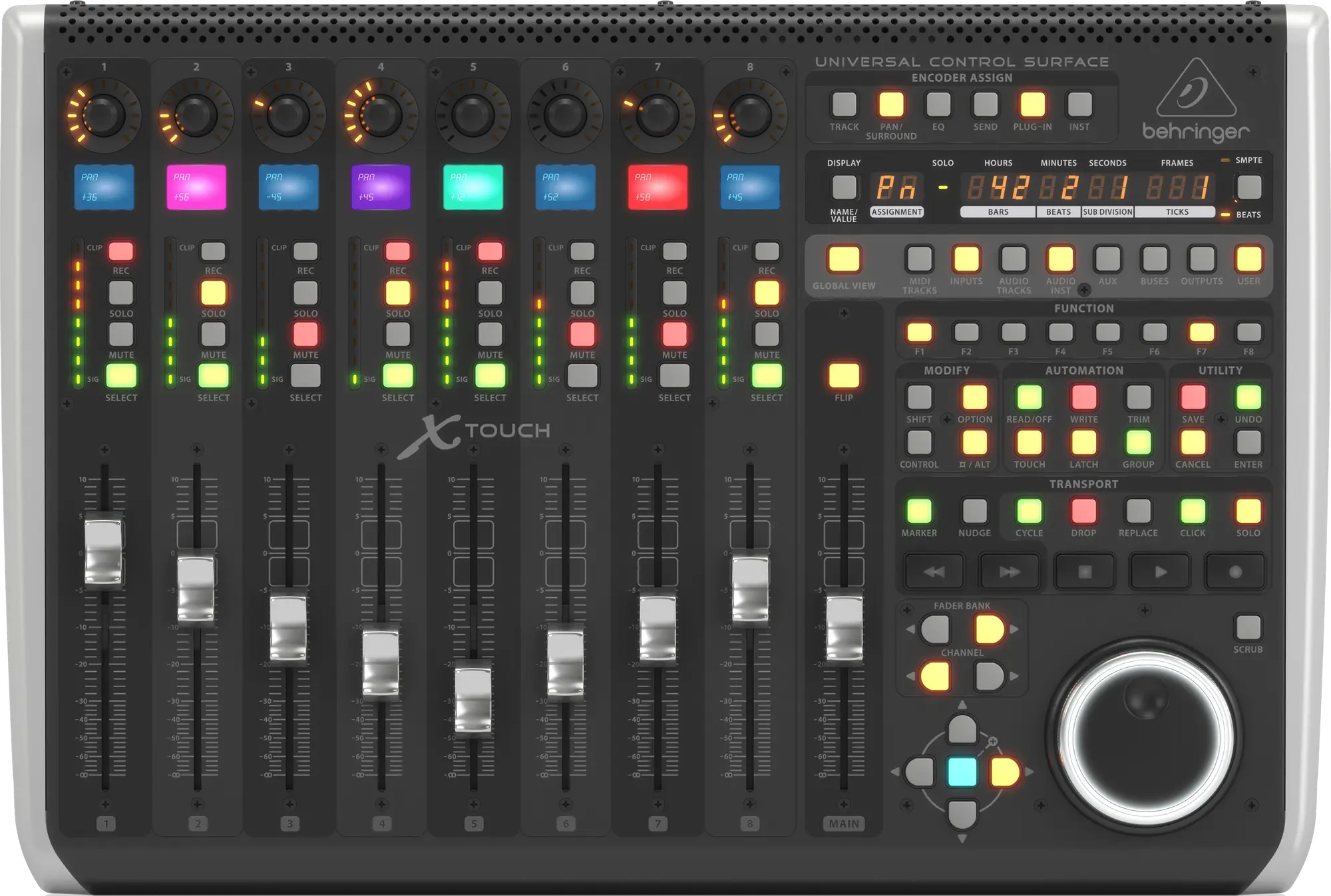Click the stop transport button
Viewport: 1331px width, 896px height.
[x=1085, y=572]
